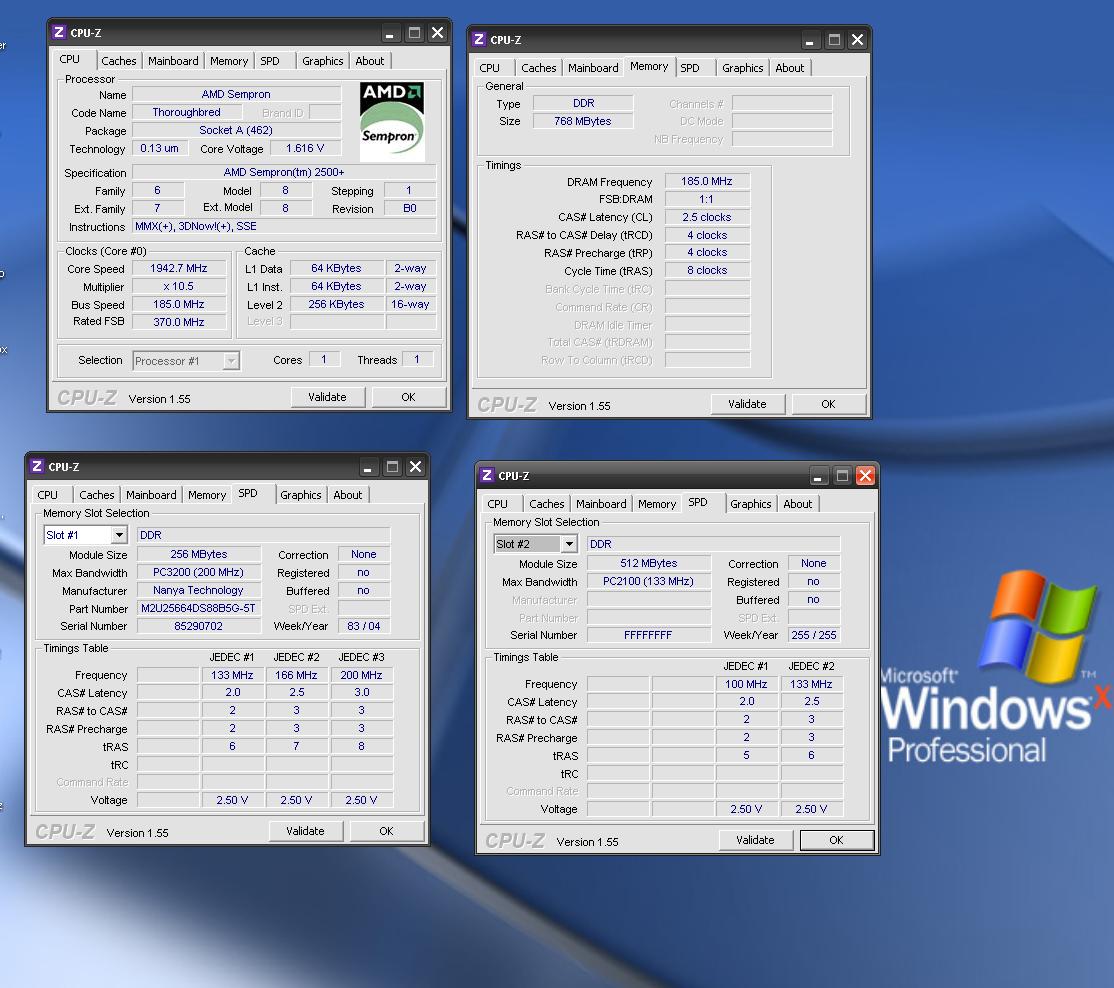The width and height of the screenshot is (1114, 988).
Task: Click the Serial Number FFFFFFFF
Action: (649, 636)
